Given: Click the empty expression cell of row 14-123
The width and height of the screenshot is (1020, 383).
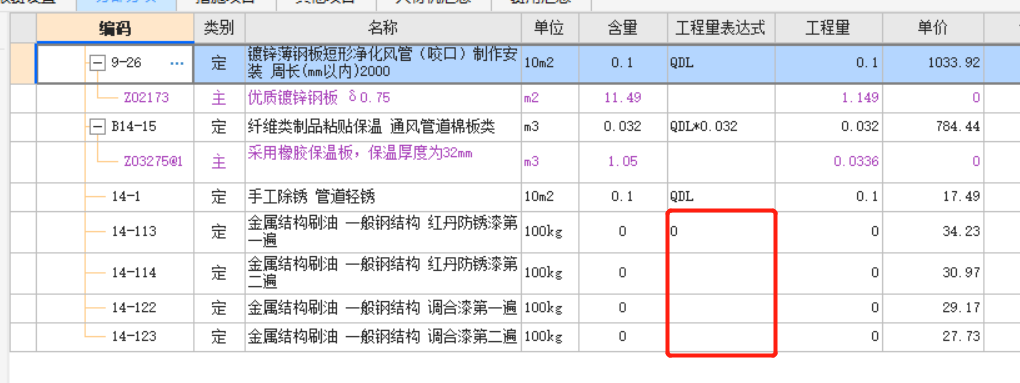Looking at the screenshot, I should click(721, 337).
